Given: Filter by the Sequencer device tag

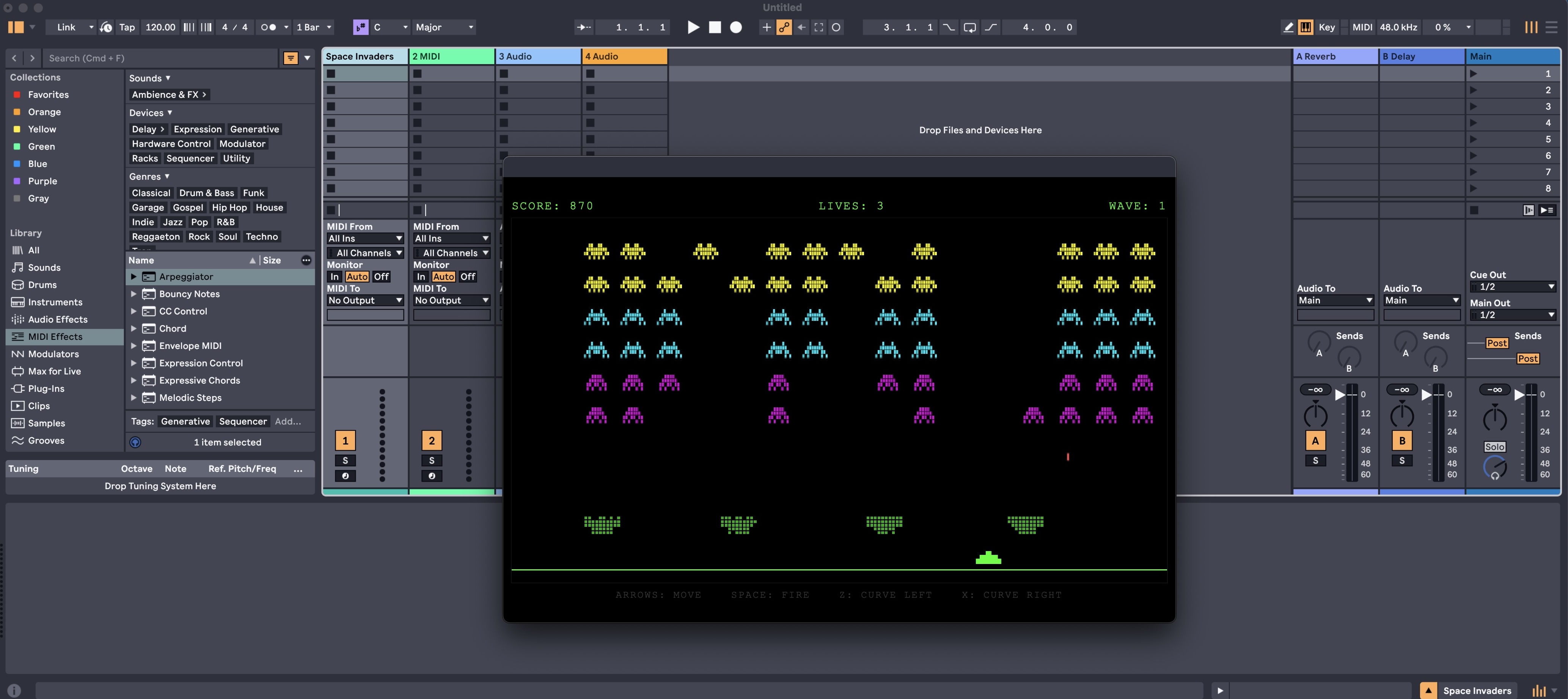Looking at the screenshot, I should [190, 158].
